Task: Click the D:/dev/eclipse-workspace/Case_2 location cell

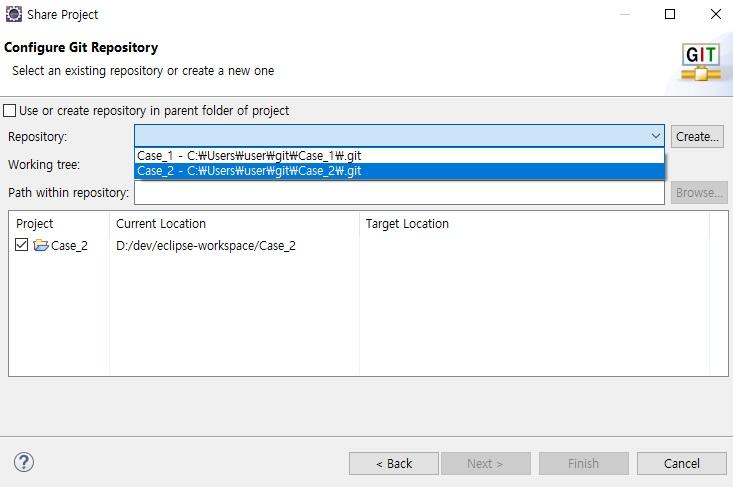Action: point(206,245)
